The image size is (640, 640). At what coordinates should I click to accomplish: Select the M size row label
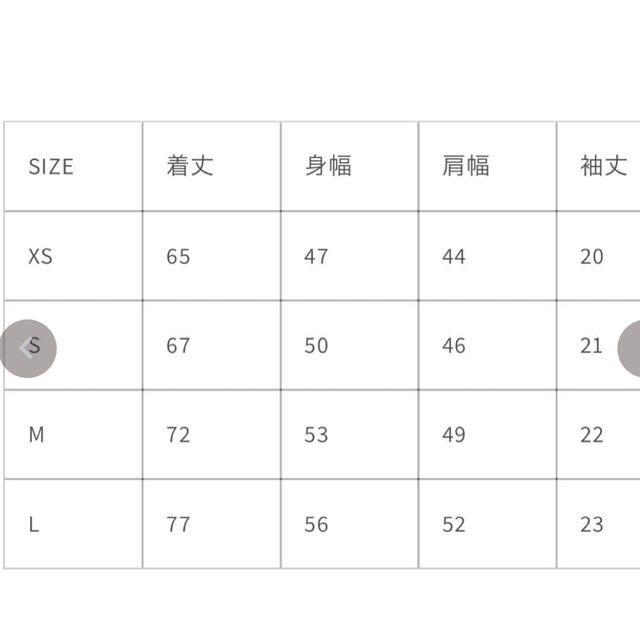click(x=36, y=434)
